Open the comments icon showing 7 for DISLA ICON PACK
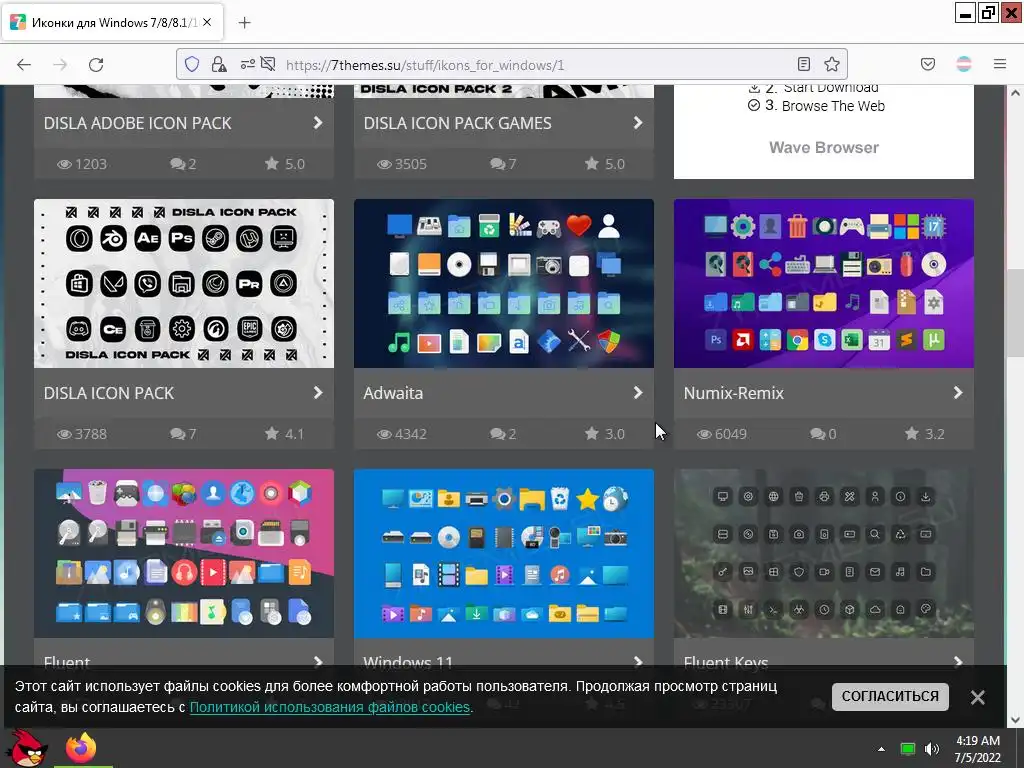The image size is (1024, 768). (x=178, y=434)
